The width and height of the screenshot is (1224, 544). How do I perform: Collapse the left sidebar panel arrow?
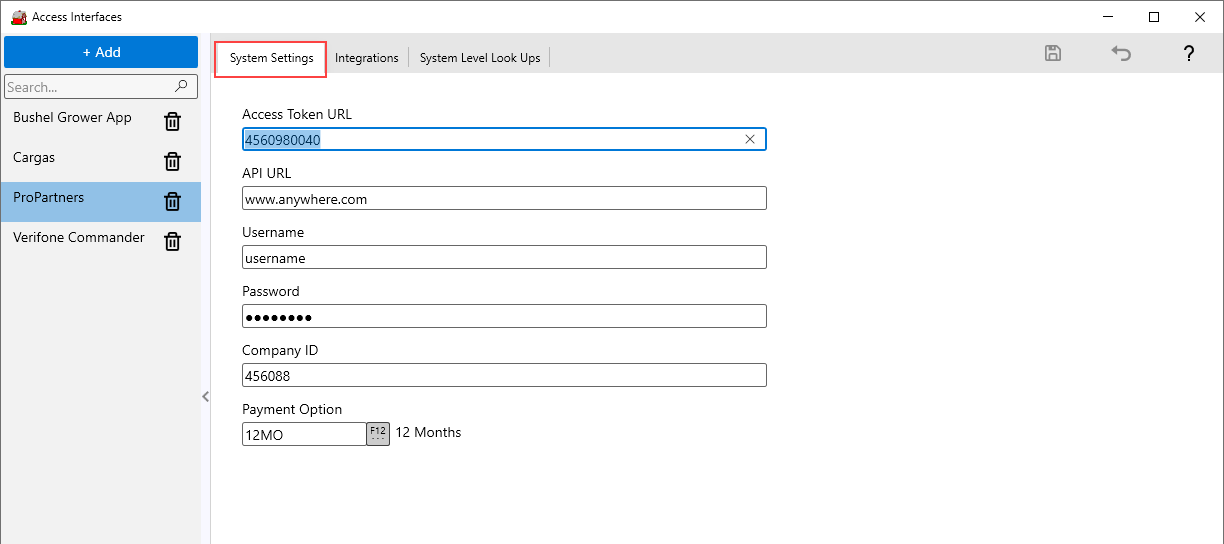pyautogui.click(x=206, y=397)
